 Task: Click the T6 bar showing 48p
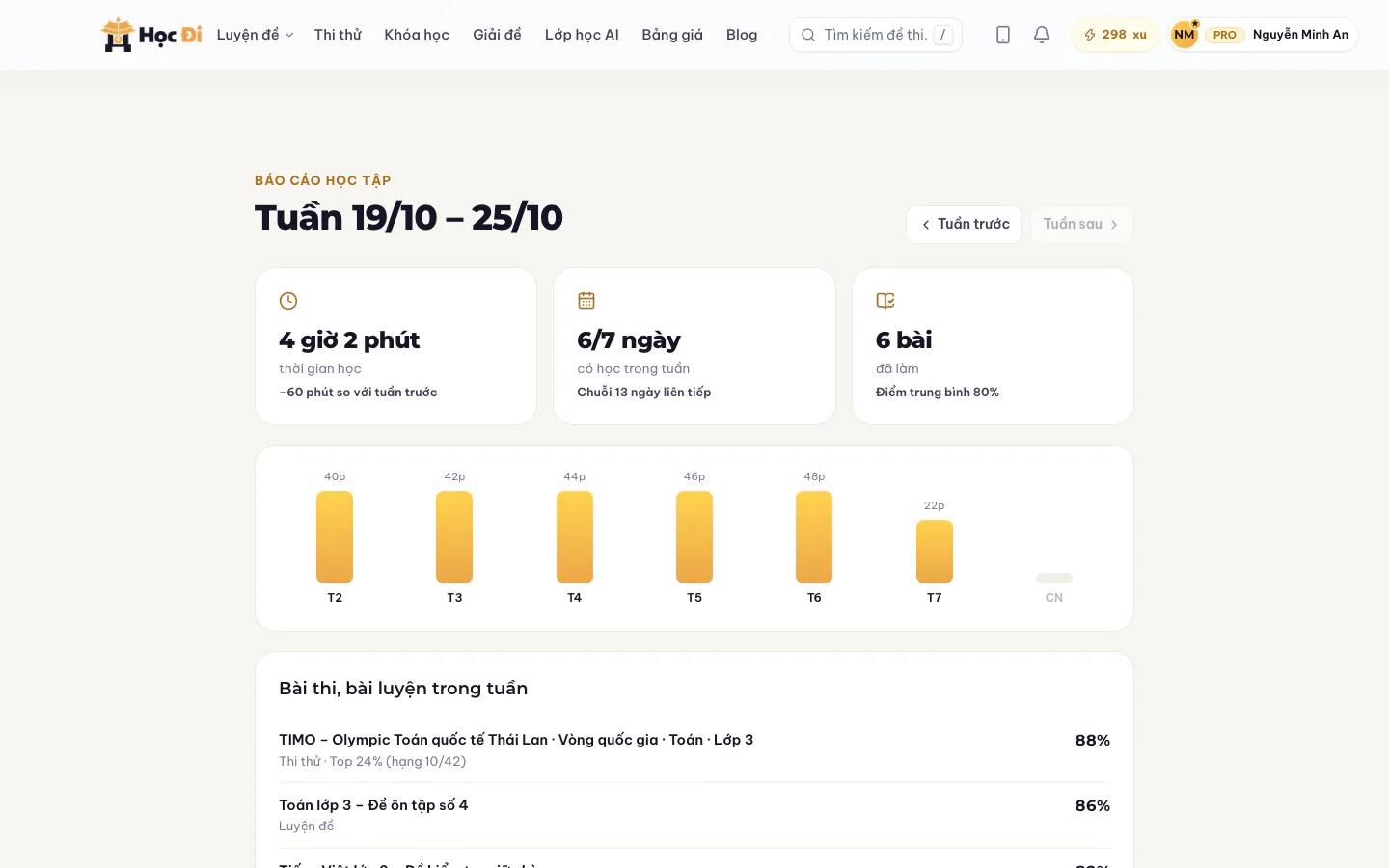pos(814,537)
